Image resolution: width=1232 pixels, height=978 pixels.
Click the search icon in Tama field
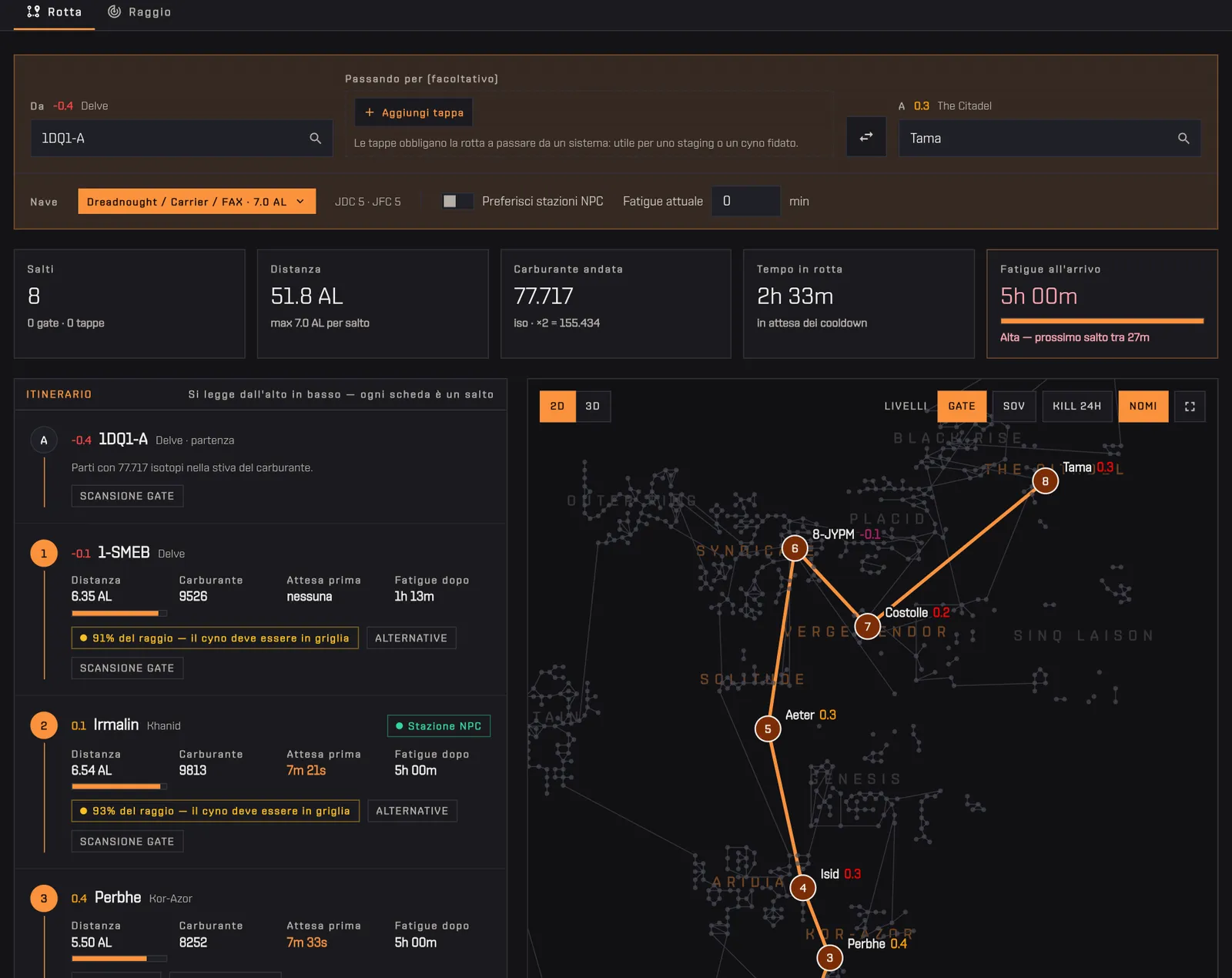coord(1183,139)
